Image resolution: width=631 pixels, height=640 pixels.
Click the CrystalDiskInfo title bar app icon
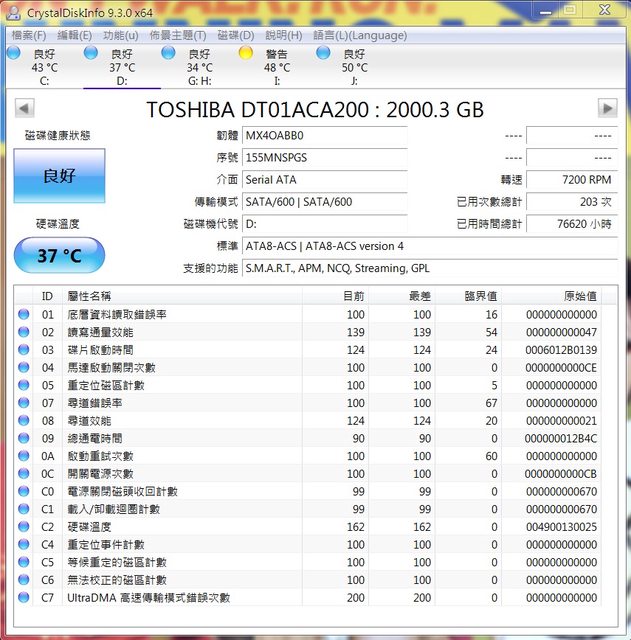click(13, 12)
